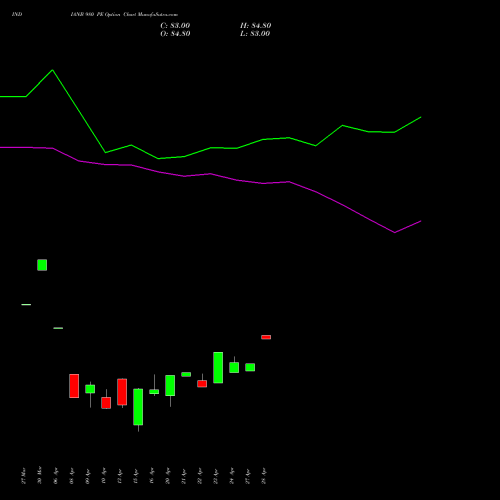This screenshot has height=500, width=500.
Task: Click the open price value O: 84.80
Action: pyautogui.click(x=175, y=34)
